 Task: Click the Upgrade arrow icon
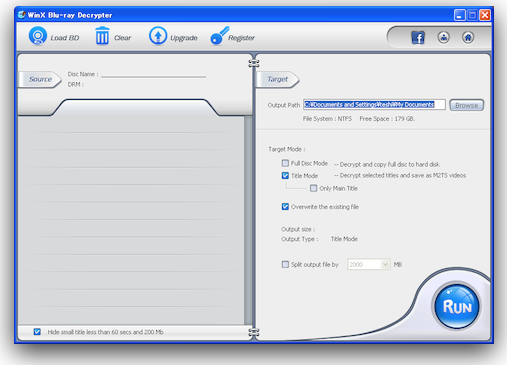158,36
